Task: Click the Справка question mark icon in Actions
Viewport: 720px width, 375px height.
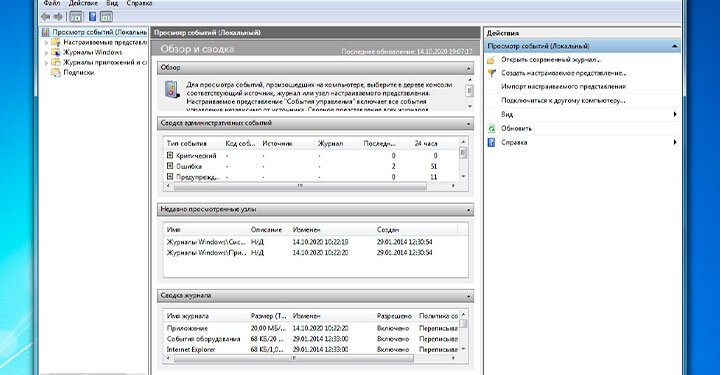Action: [x=491, y=143]
